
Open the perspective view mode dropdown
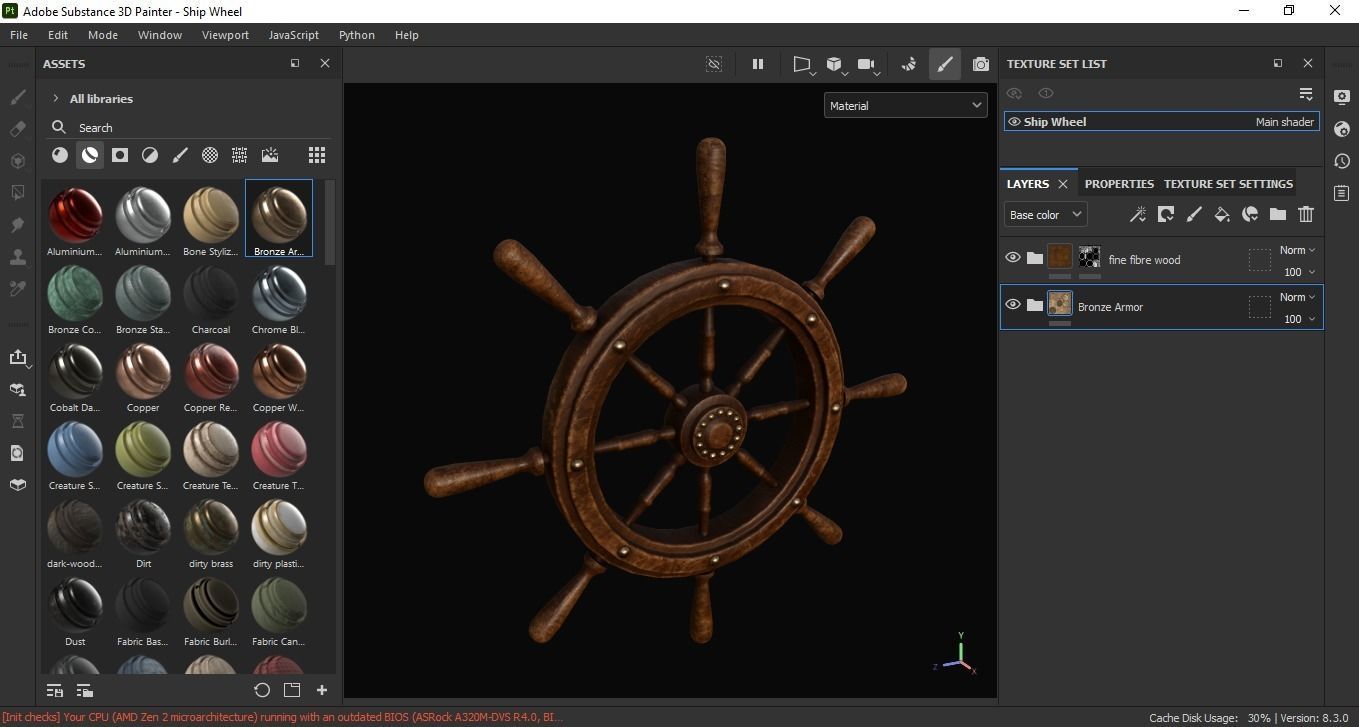(804, 65)
